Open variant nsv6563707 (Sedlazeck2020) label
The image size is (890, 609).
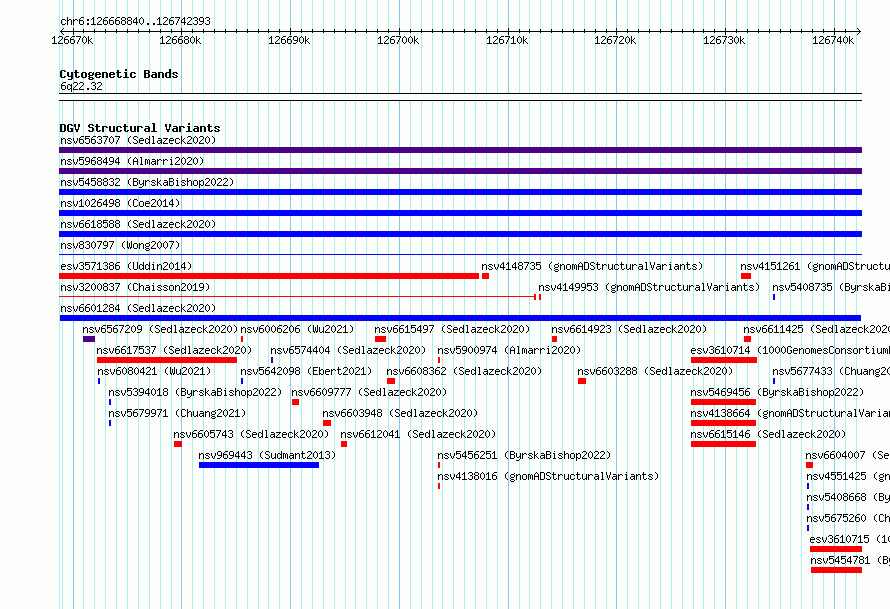[138, 140]
